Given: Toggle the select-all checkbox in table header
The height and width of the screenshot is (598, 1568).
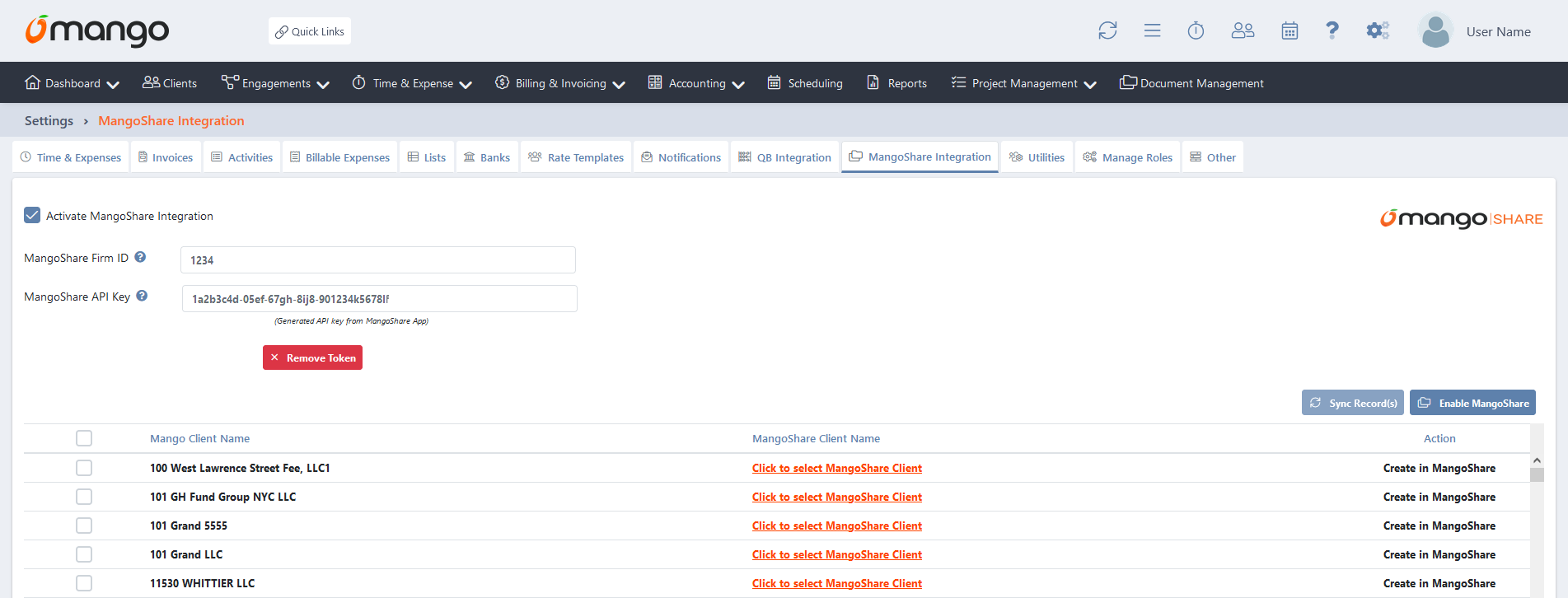Looking at the screenshot, I should pos(84,438).
